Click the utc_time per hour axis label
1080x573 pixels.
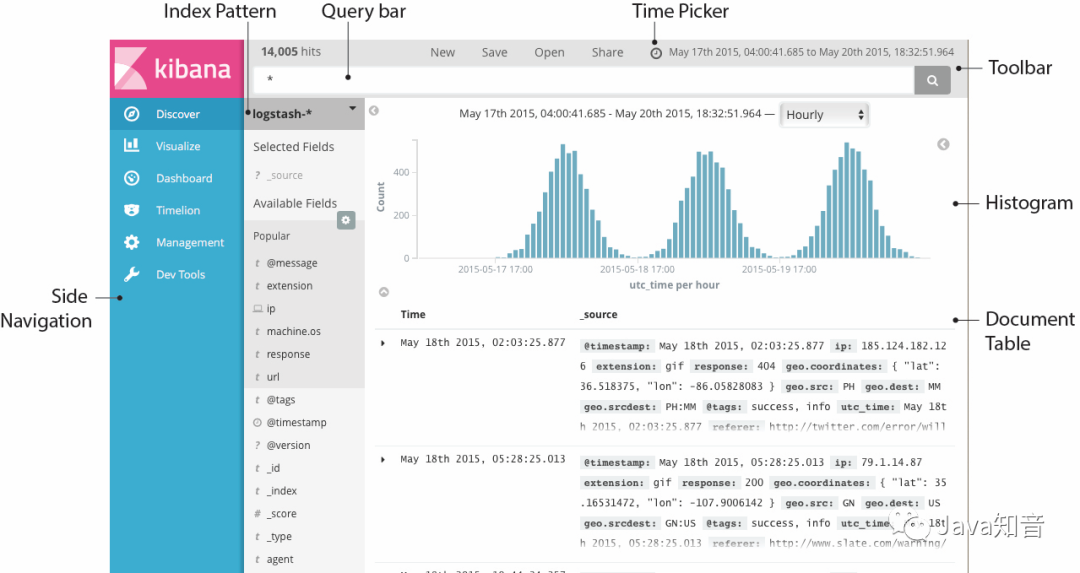click(674, 285)
